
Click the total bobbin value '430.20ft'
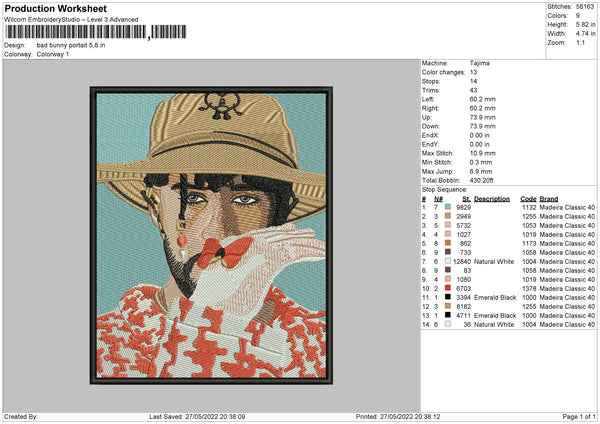[x=482, y=180]
